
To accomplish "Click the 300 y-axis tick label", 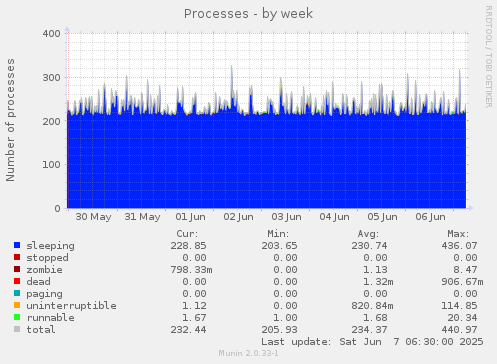I will pyautogui.click(x=51, y=78).
